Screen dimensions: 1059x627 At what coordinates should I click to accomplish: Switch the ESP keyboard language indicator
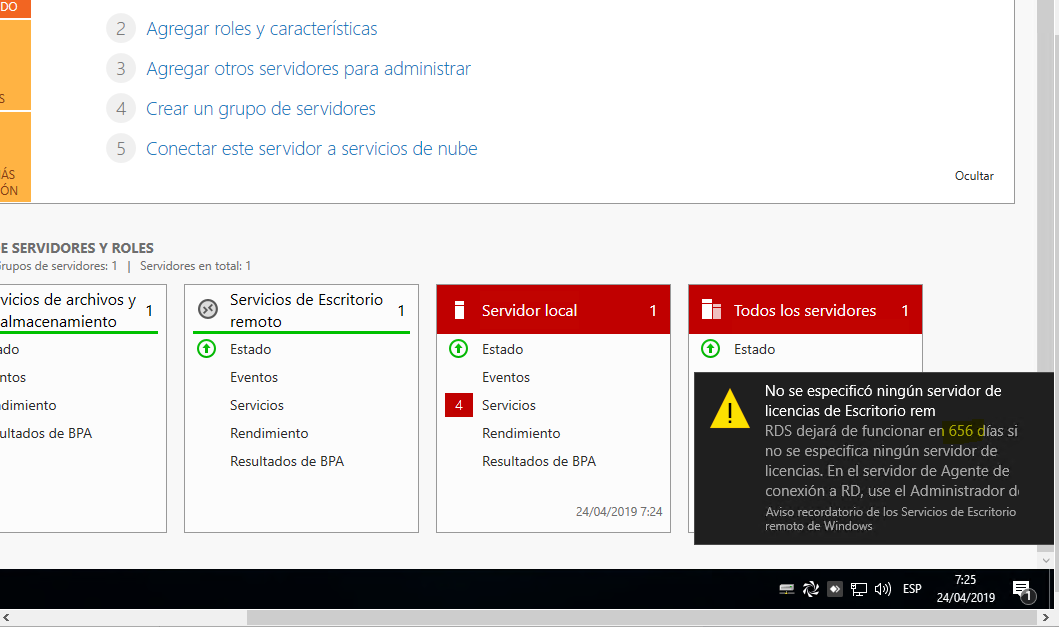point(912,589)
